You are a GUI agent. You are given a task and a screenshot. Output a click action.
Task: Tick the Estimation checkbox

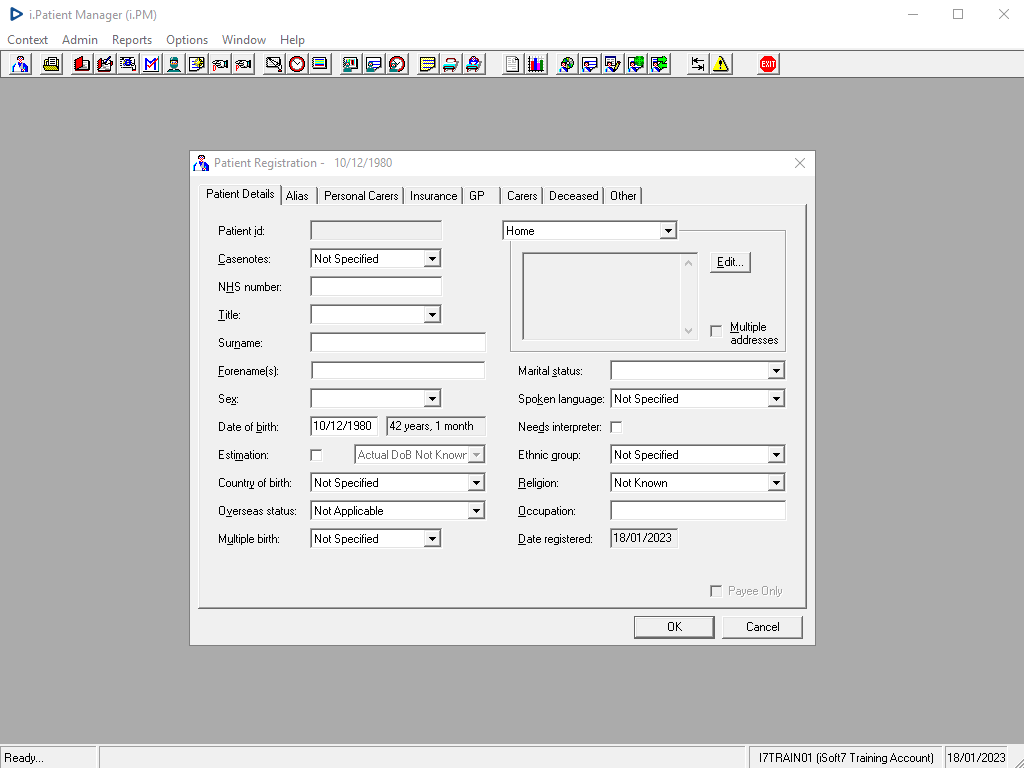[x=316, y=455]
